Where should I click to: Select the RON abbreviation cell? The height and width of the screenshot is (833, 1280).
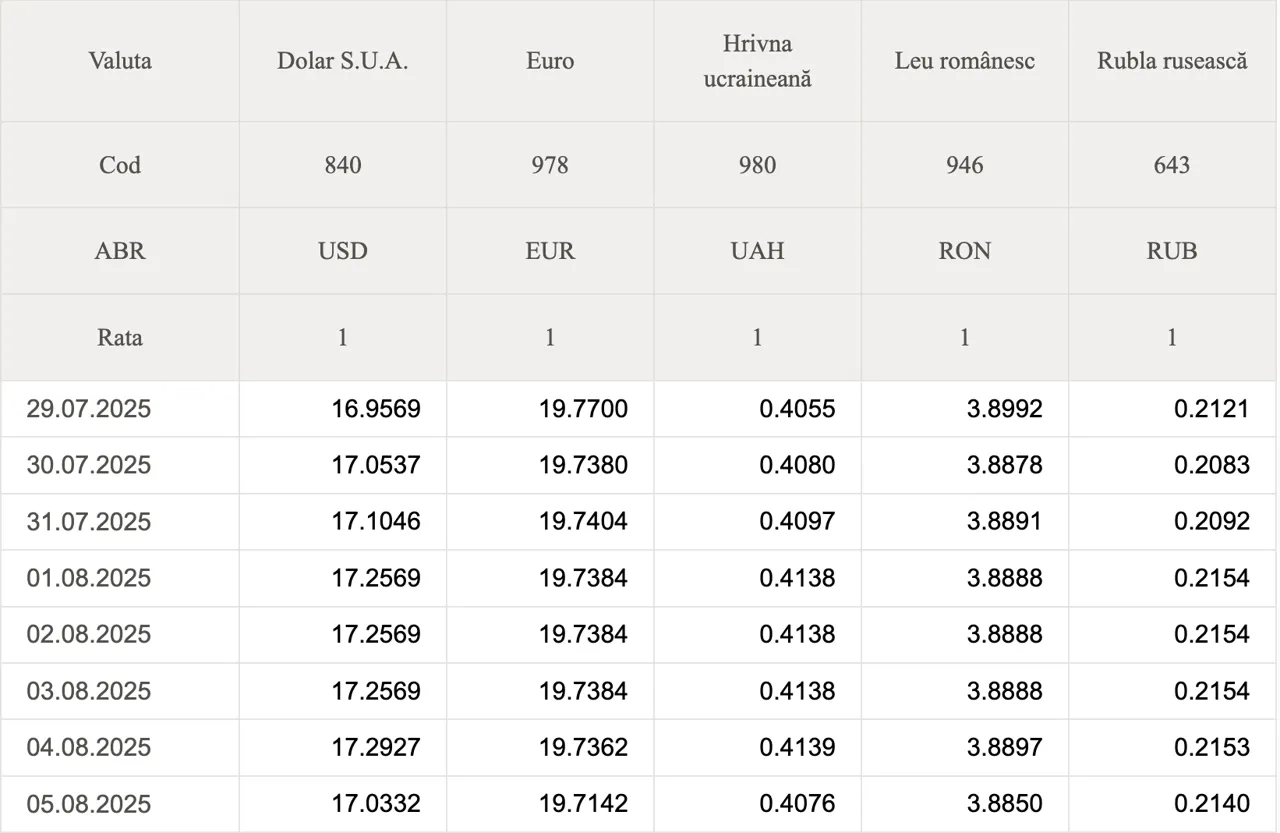(964, 251)
